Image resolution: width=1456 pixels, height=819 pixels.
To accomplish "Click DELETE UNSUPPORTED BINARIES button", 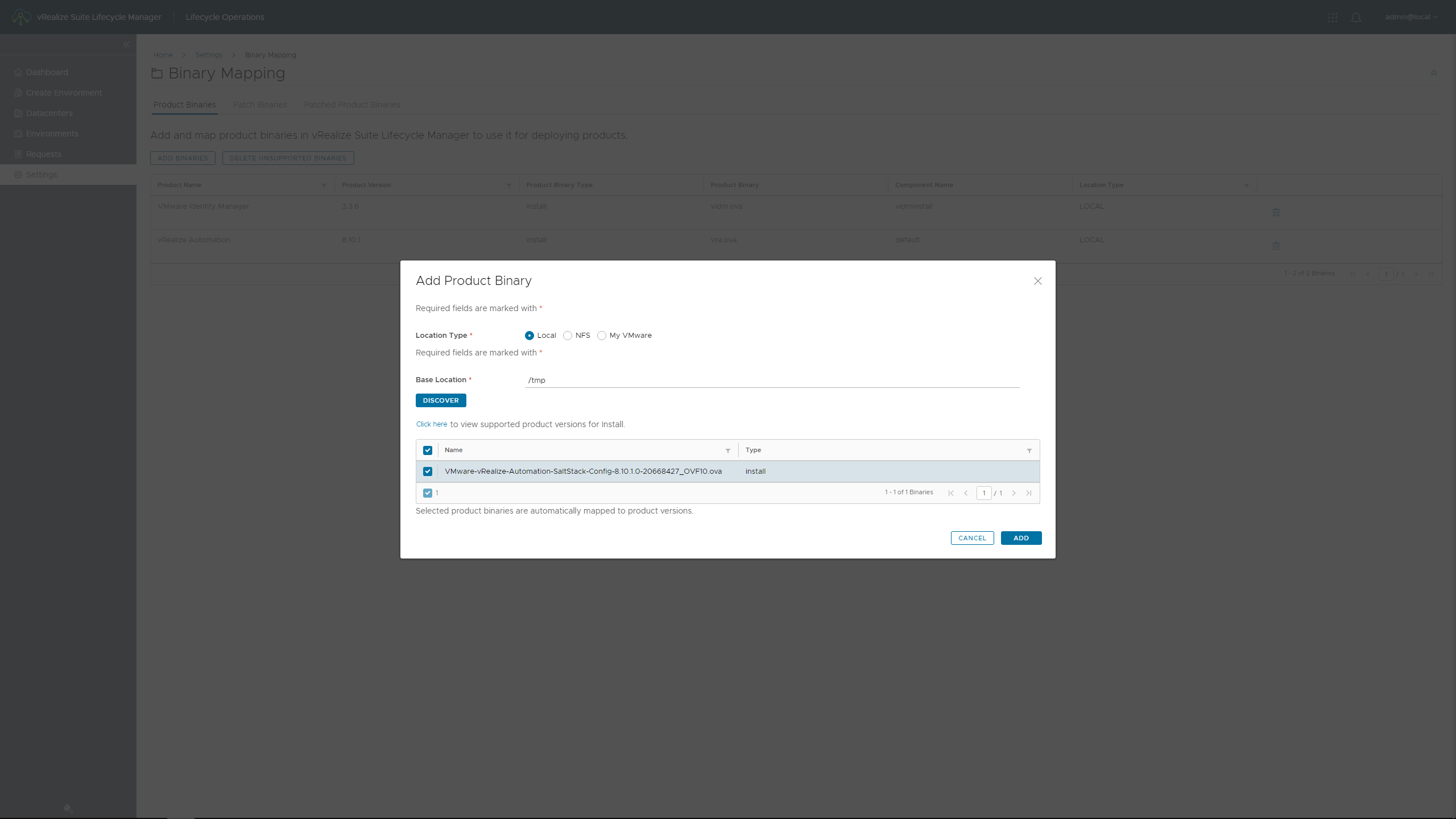I will point(288,158).
